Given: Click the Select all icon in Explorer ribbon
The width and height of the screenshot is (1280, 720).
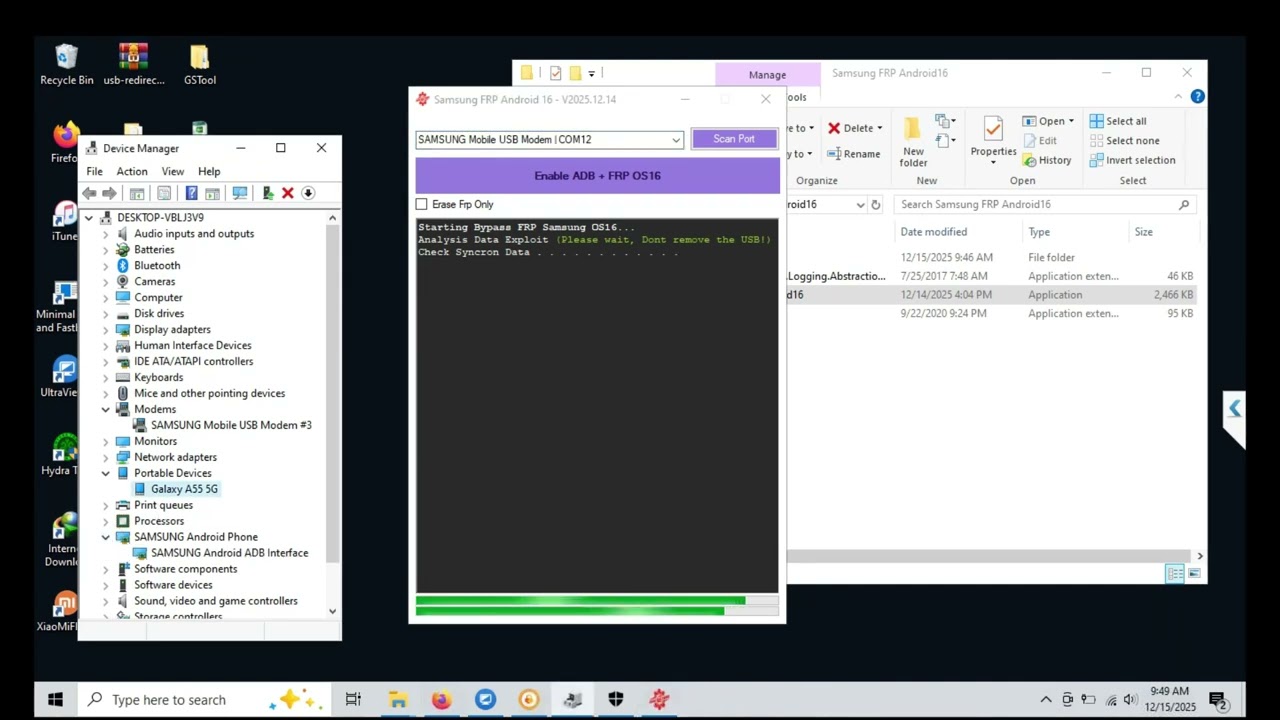Looking at the screenshot, I should pos(1097,121).
